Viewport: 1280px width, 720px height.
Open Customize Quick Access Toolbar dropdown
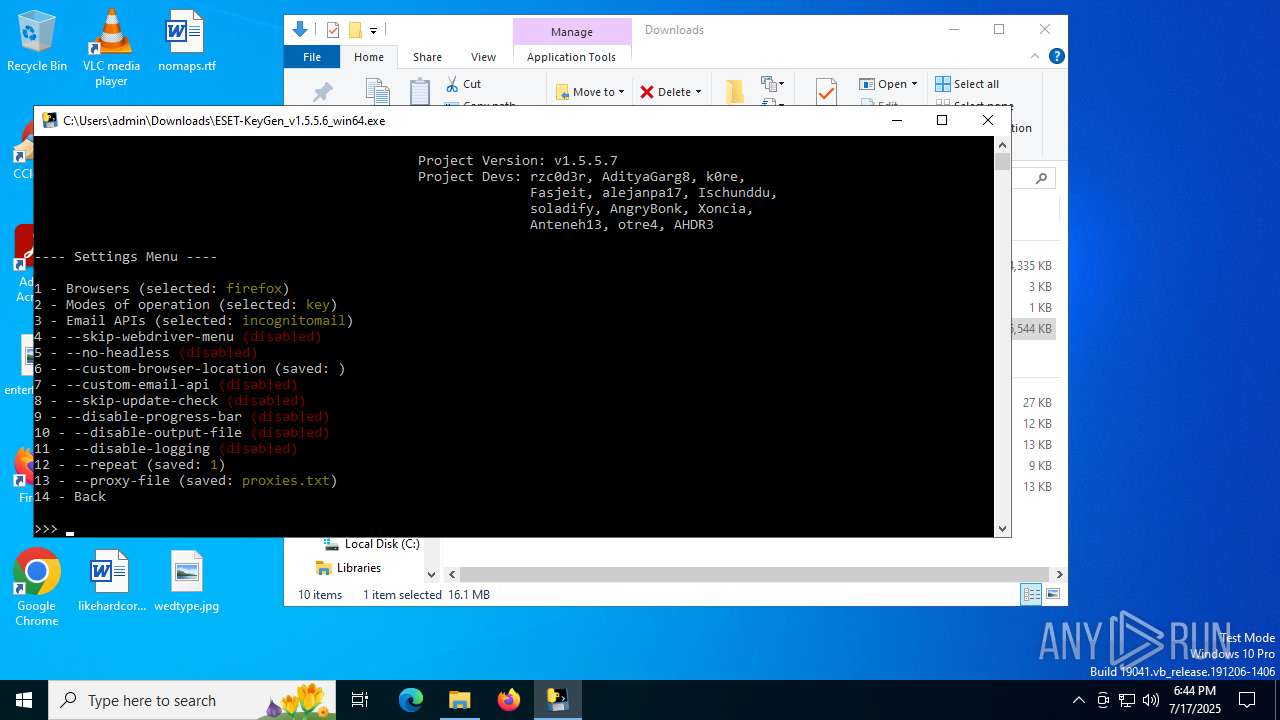point(374,30)
